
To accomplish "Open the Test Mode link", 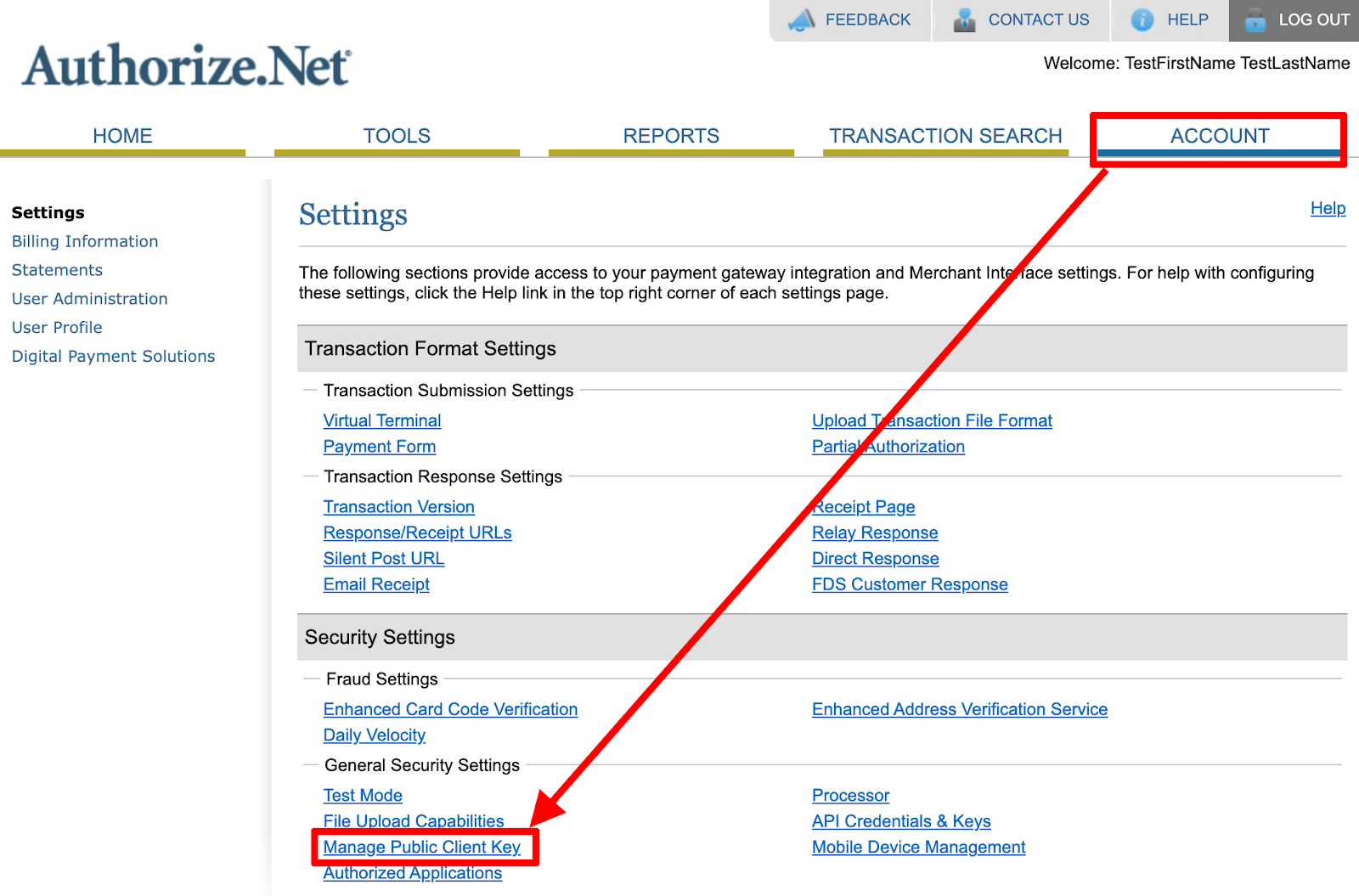I will tap(363, 796).
